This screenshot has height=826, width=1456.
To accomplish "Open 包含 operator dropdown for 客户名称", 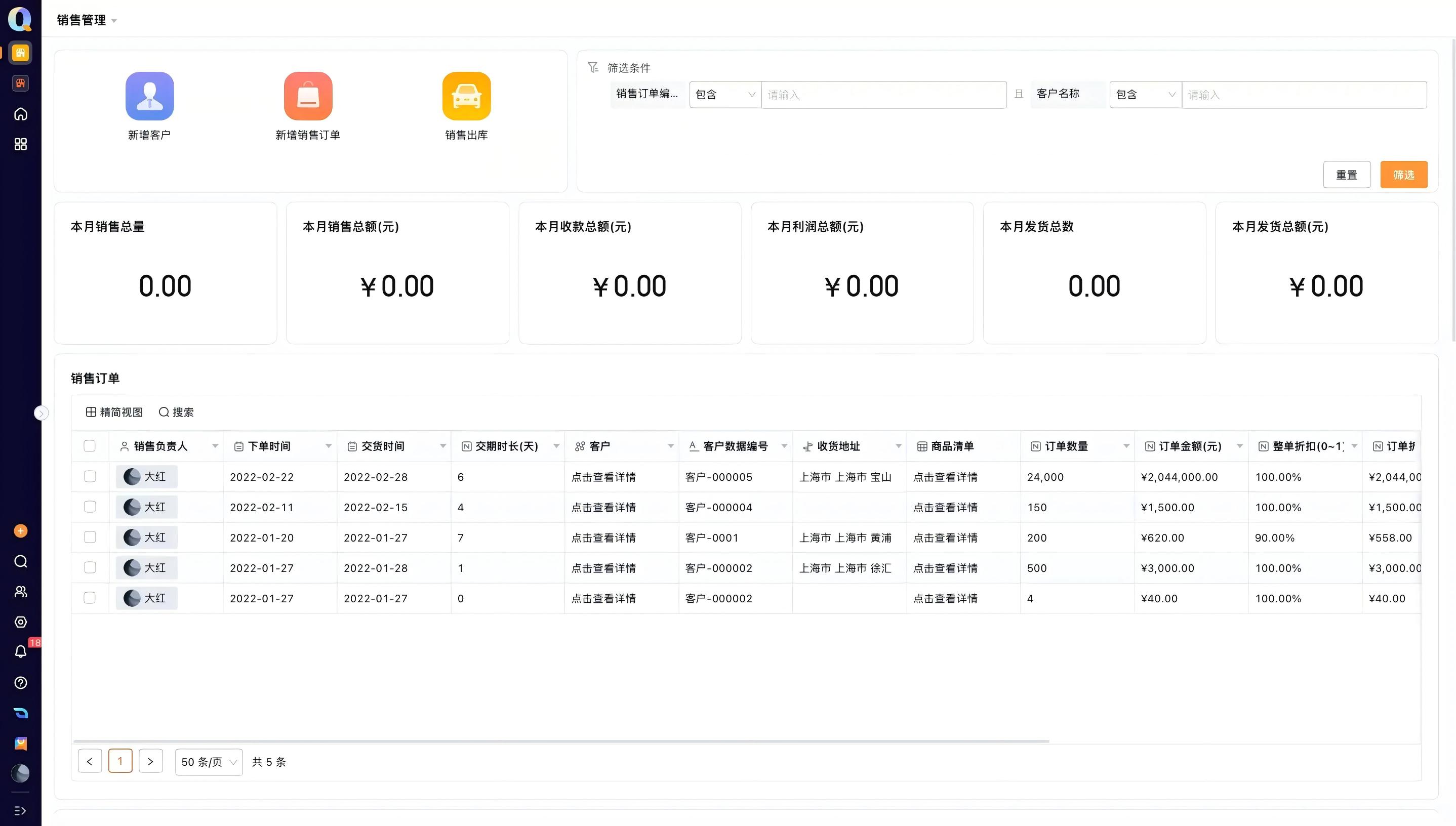I will (1146, 95).
